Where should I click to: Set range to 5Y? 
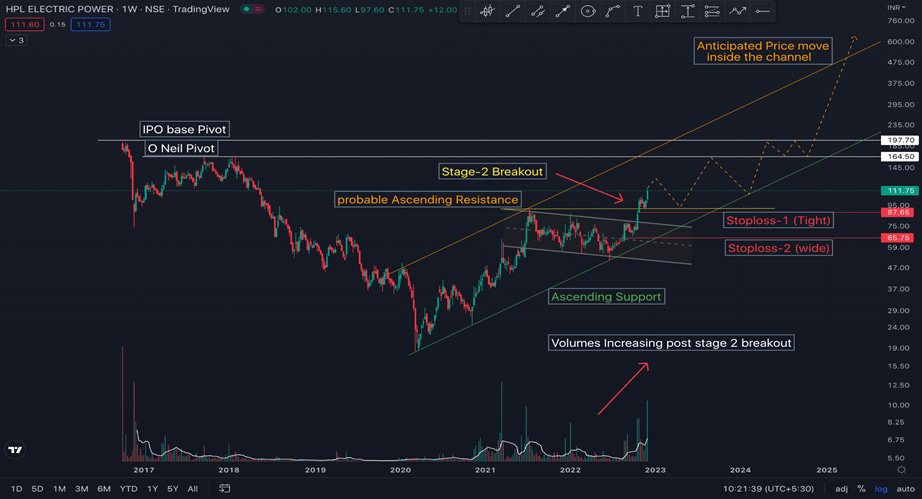coord(172,488)
